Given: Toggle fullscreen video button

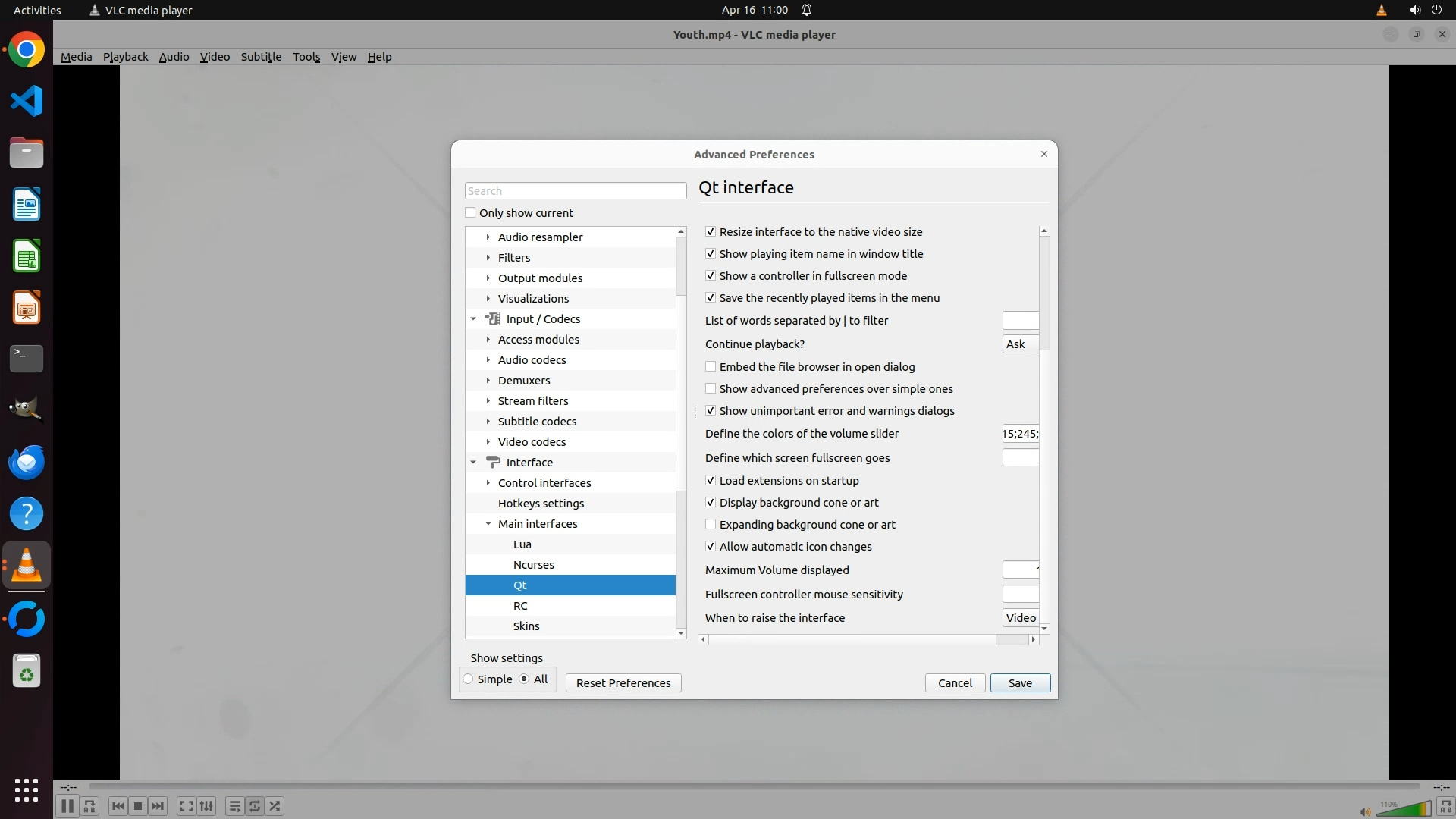Looking at the screenshot, I should click(x=186, y=806).
